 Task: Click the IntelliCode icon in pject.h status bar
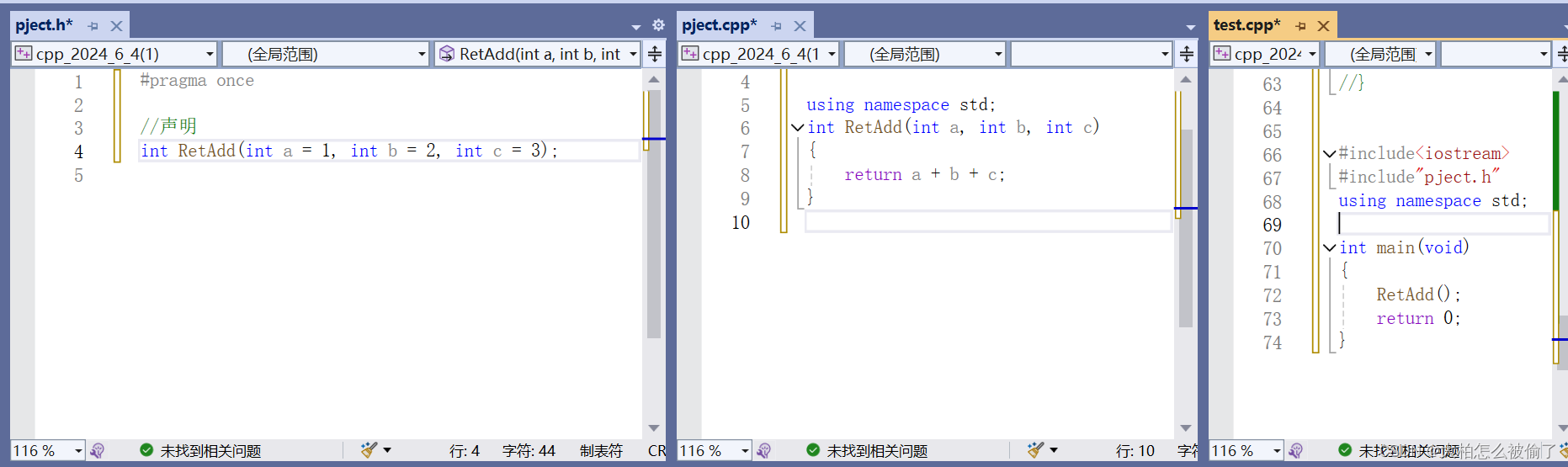coord(98,451)
